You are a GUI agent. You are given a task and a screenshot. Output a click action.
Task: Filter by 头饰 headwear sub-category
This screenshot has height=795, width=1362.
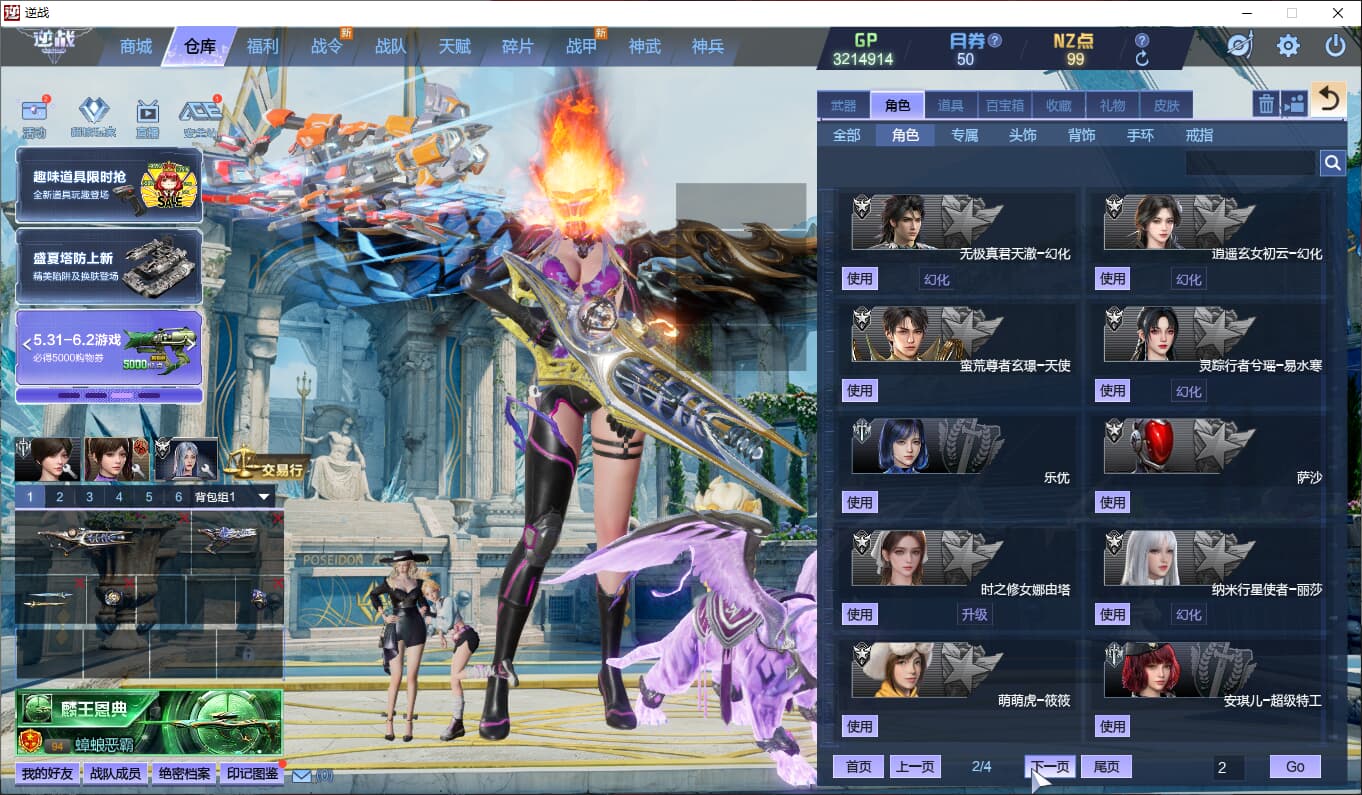click(x=1022, y=135)
